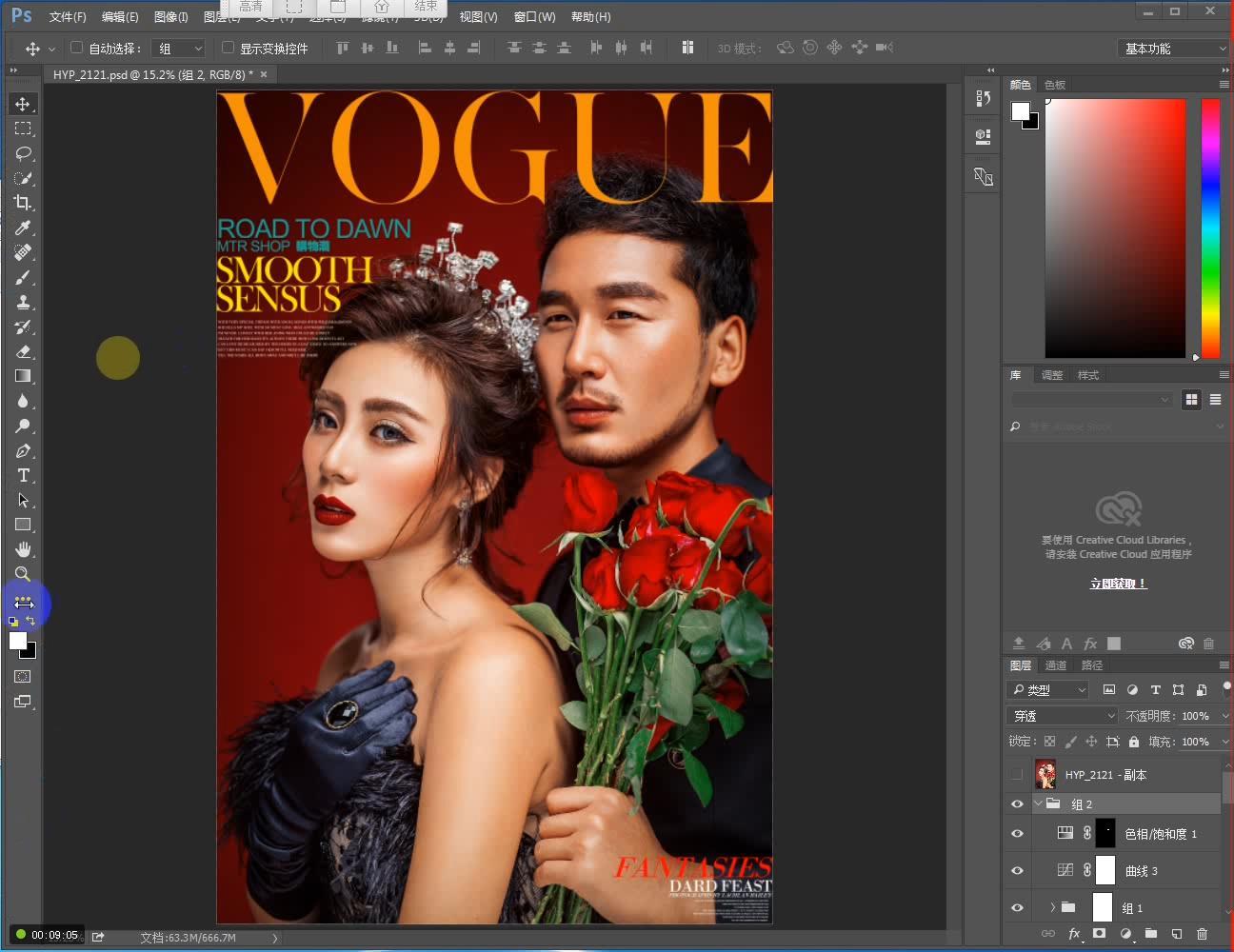The image size is (1234, 952).
Task: Hide the 组 1 layer group
Action: pyautogui.click(x=1017, y=907)
